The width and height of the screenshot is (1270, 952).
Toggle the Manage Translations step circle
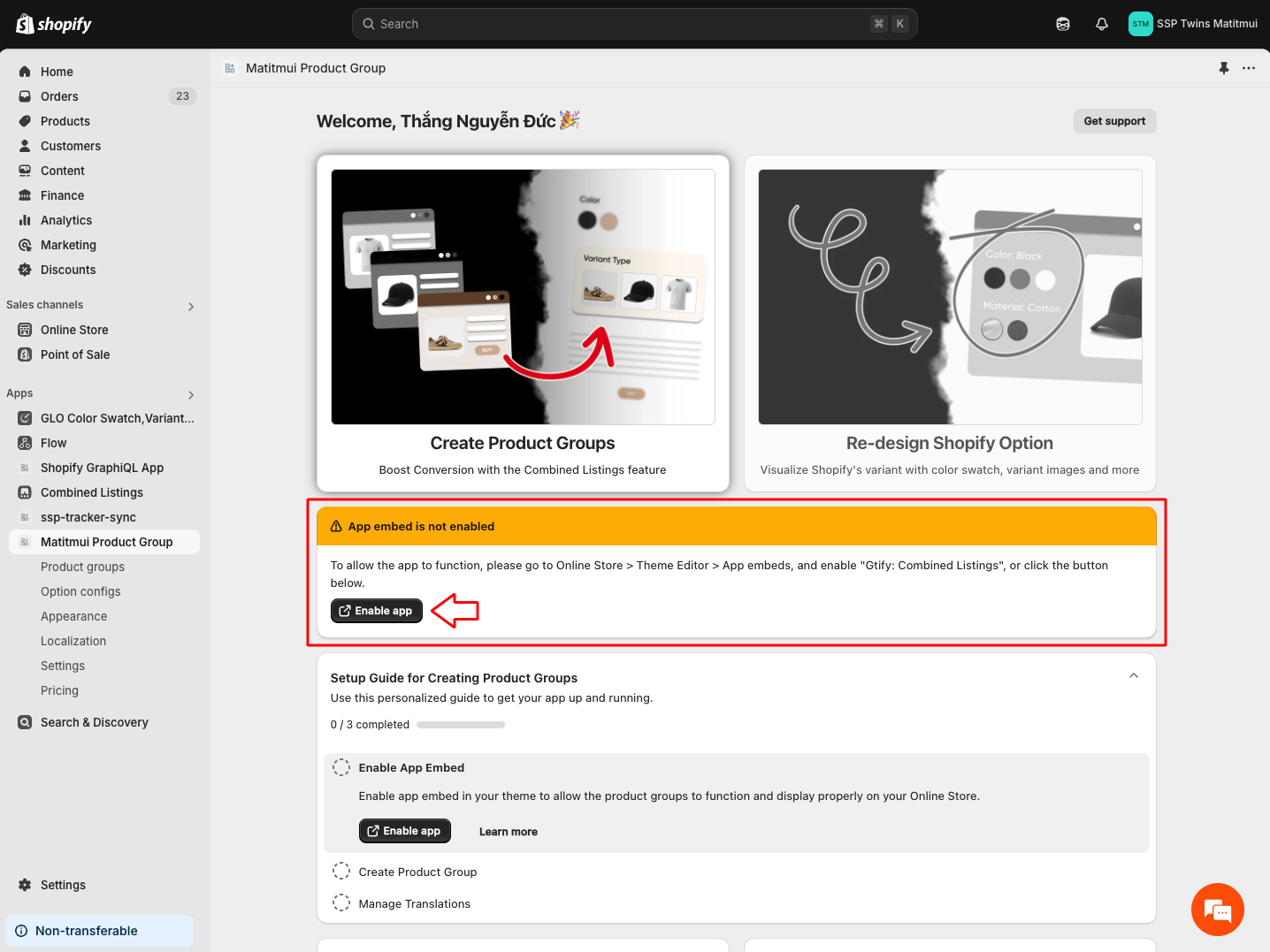341,903
